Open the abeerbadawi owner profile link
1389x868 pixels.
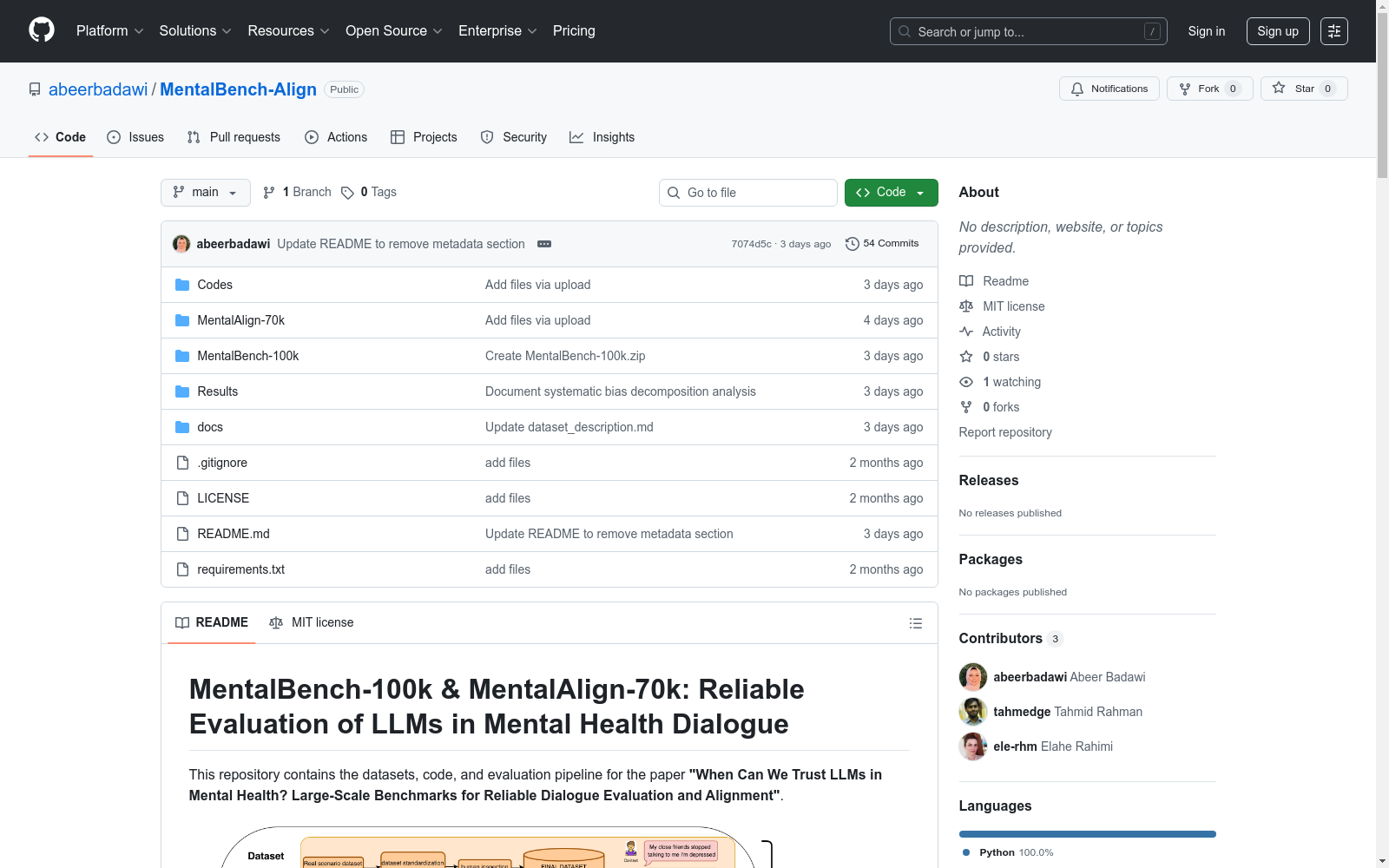98,89
